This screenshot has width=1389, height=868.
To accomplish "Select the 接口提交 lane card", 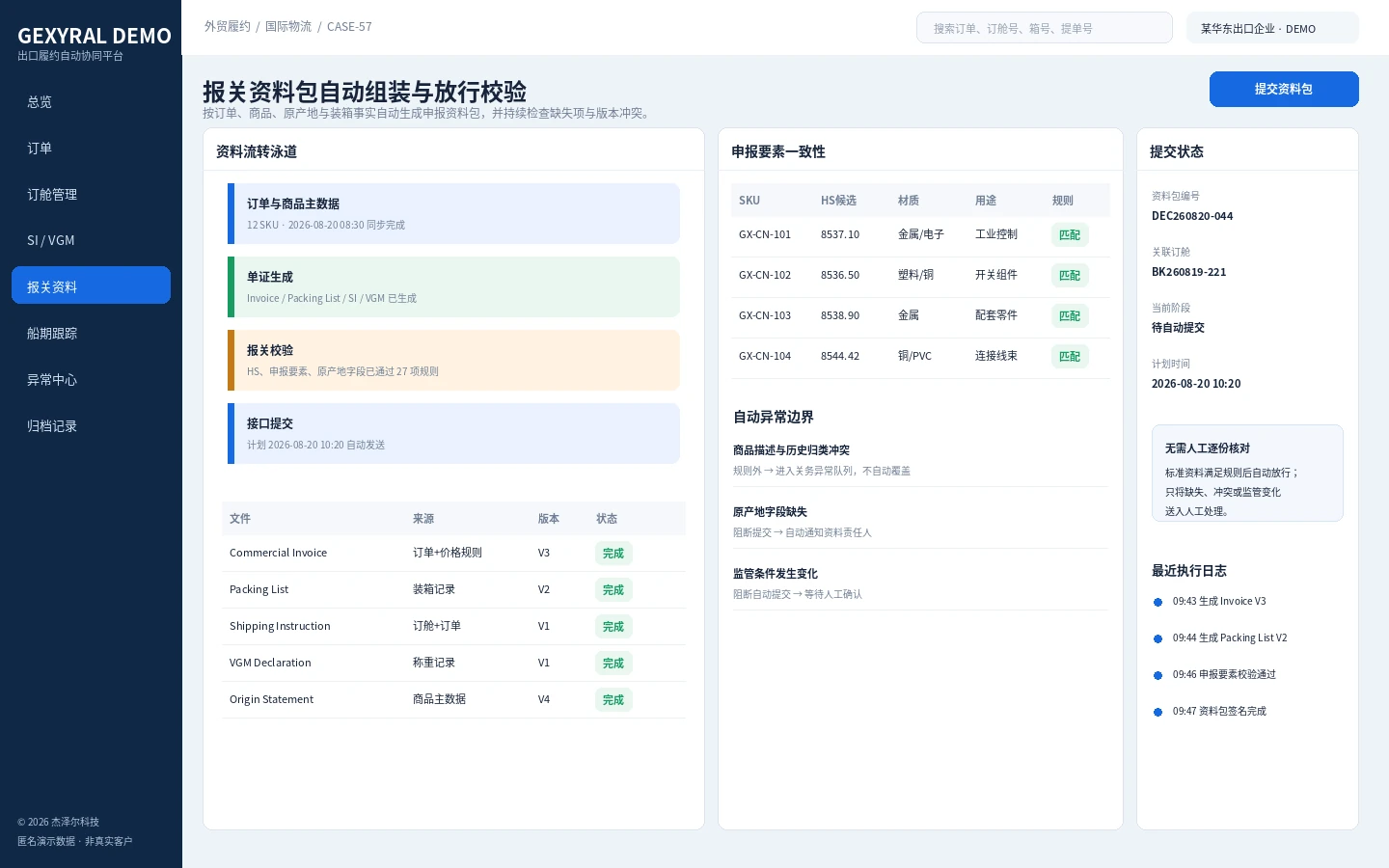I will [x=453, y=433].
